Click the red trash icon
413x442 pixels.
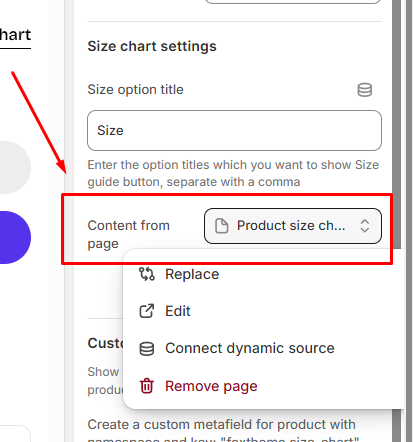point(147,386)
